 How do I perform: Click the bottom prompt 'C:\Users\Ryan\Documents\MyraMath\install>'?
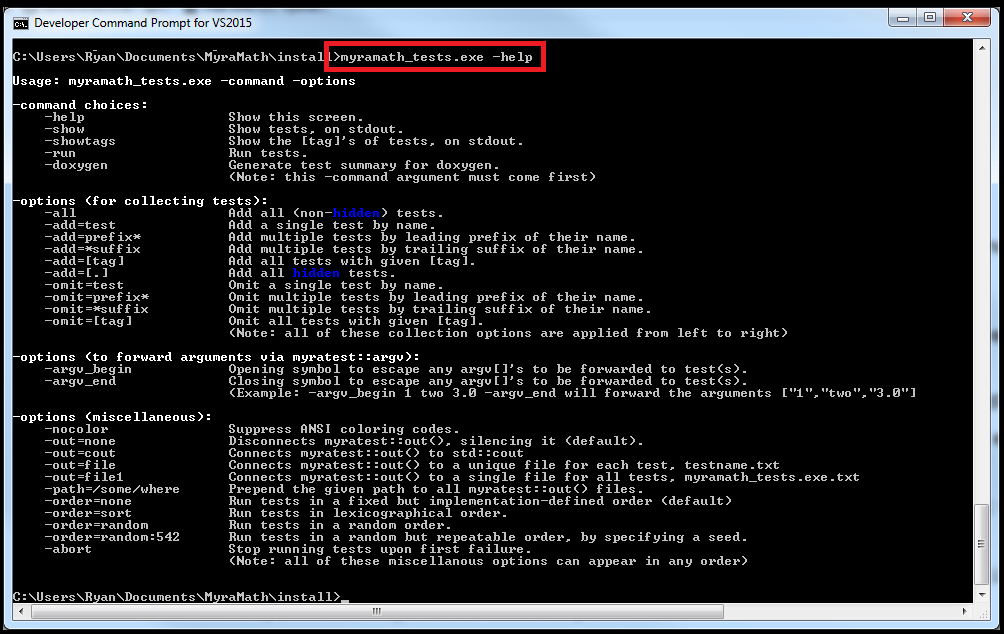click(177, 597)
